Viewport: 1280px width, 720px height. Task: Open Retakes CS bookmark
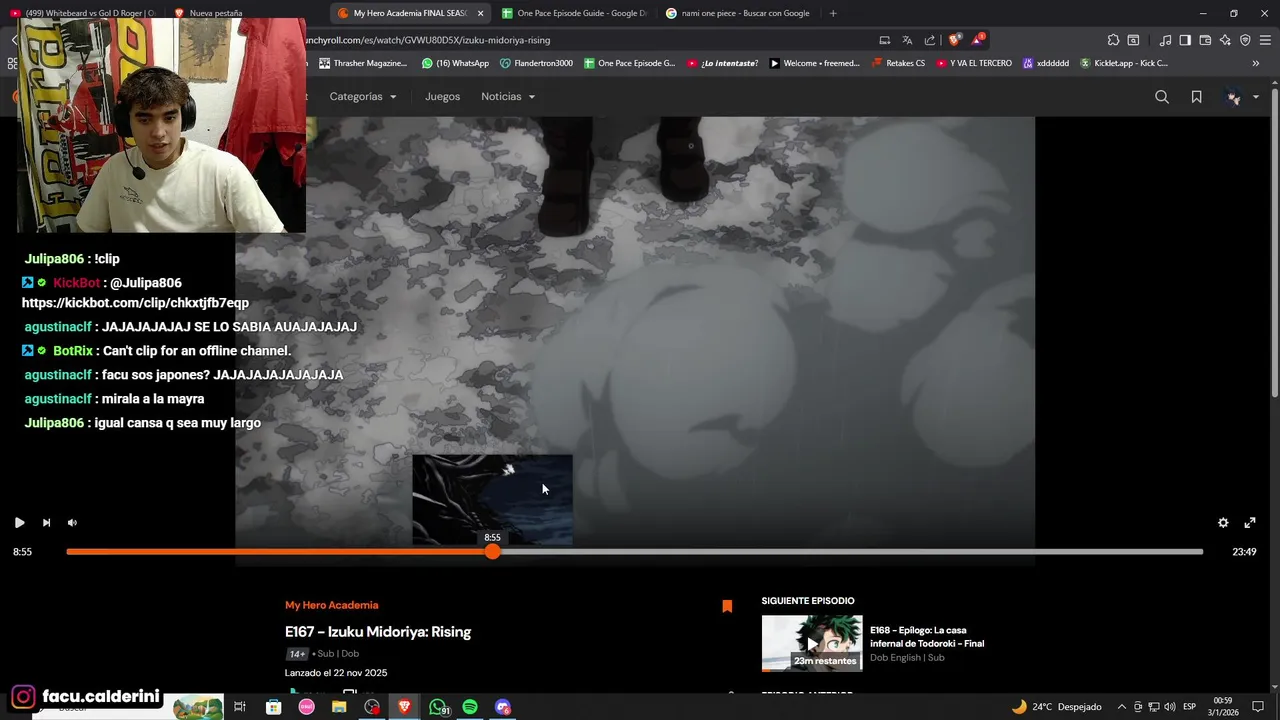(898, 63)
